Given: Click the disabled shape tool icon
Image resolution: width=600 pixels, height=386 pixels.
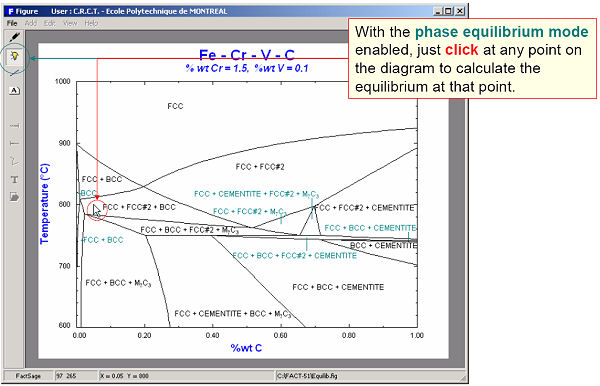Looking at the screenshot, I should (x=14, y=197).
